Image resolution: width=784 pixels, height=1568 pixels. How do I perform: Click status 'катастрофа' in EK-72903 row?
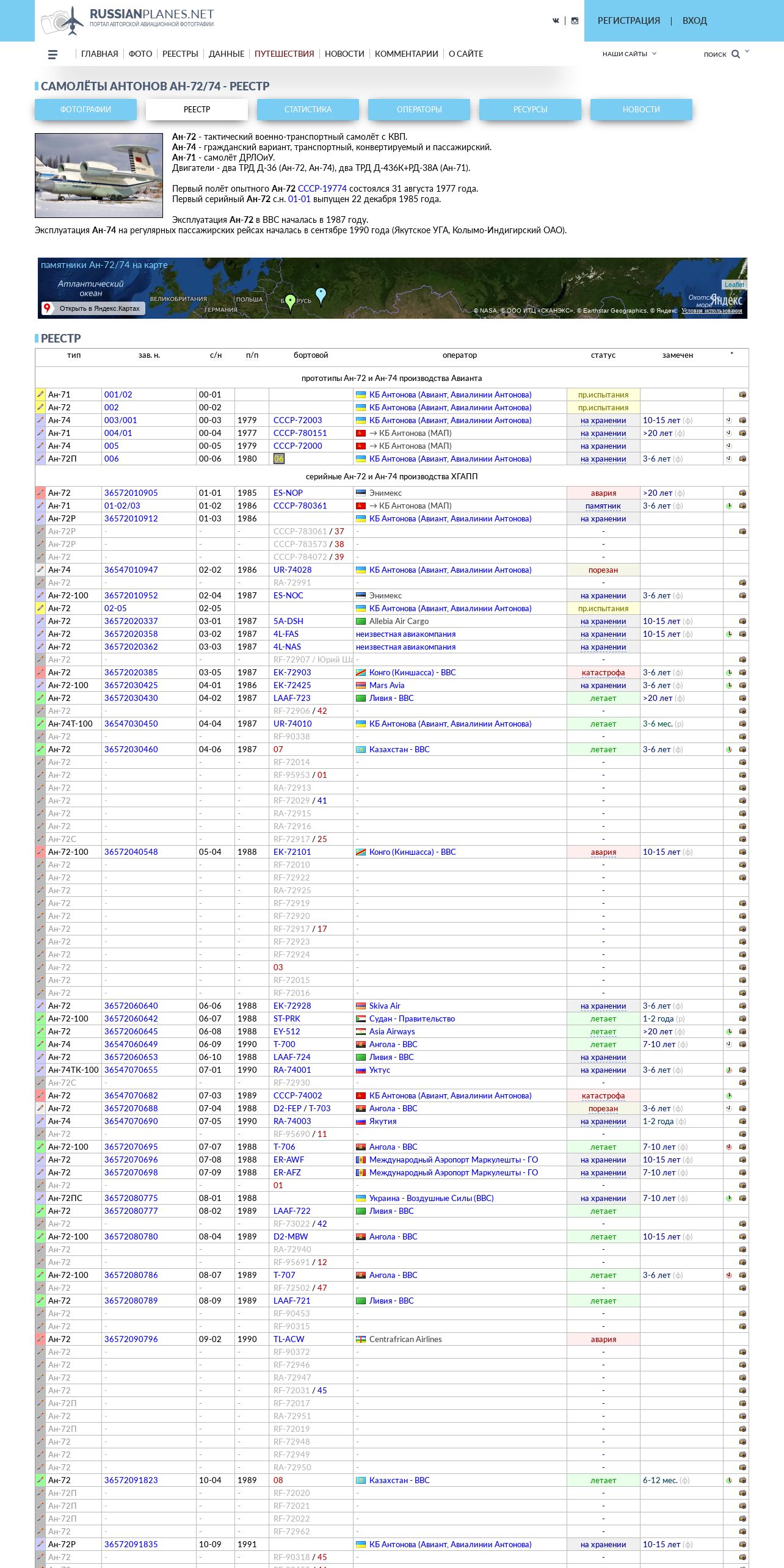(x=603, y=672)
